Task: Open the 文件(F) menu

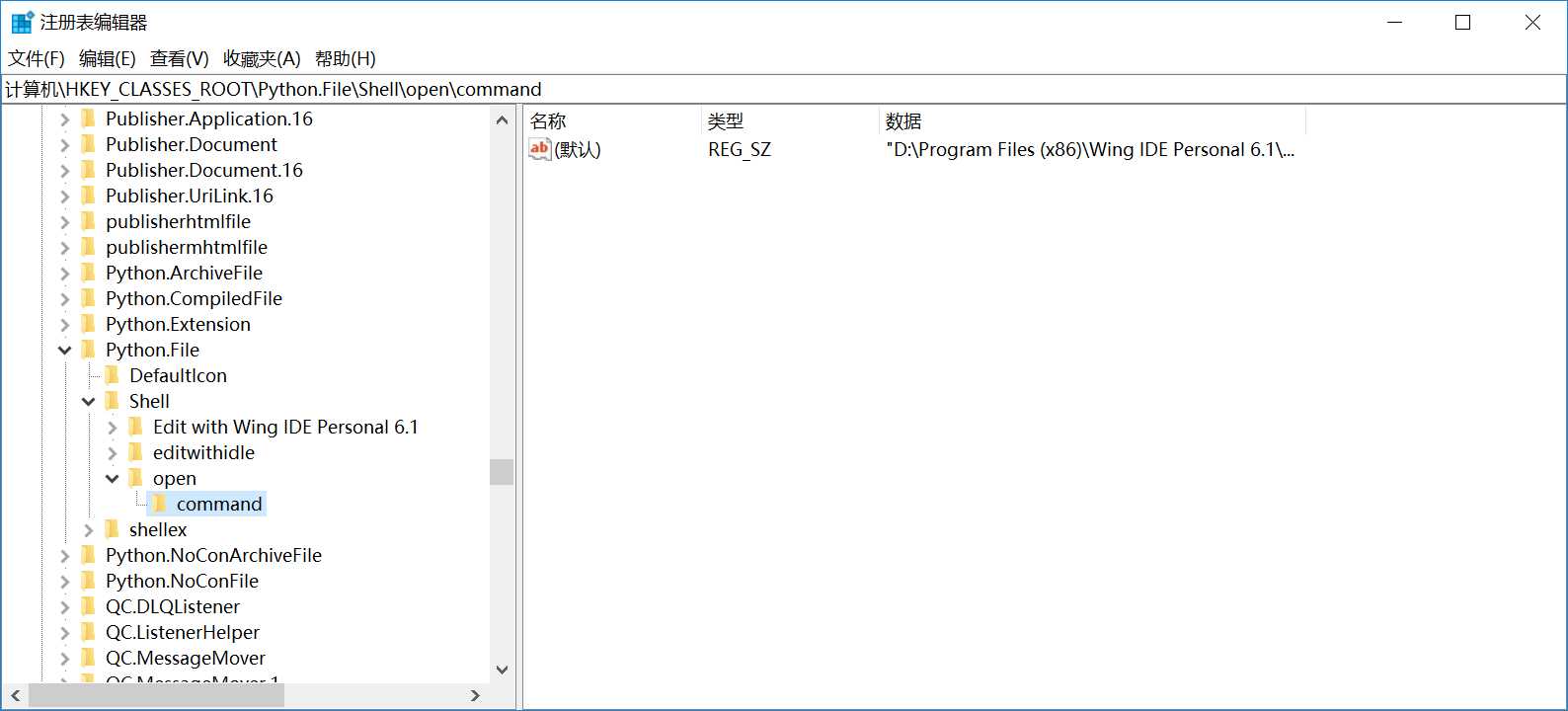Action: pyautogui.click(x=37, y=58)
